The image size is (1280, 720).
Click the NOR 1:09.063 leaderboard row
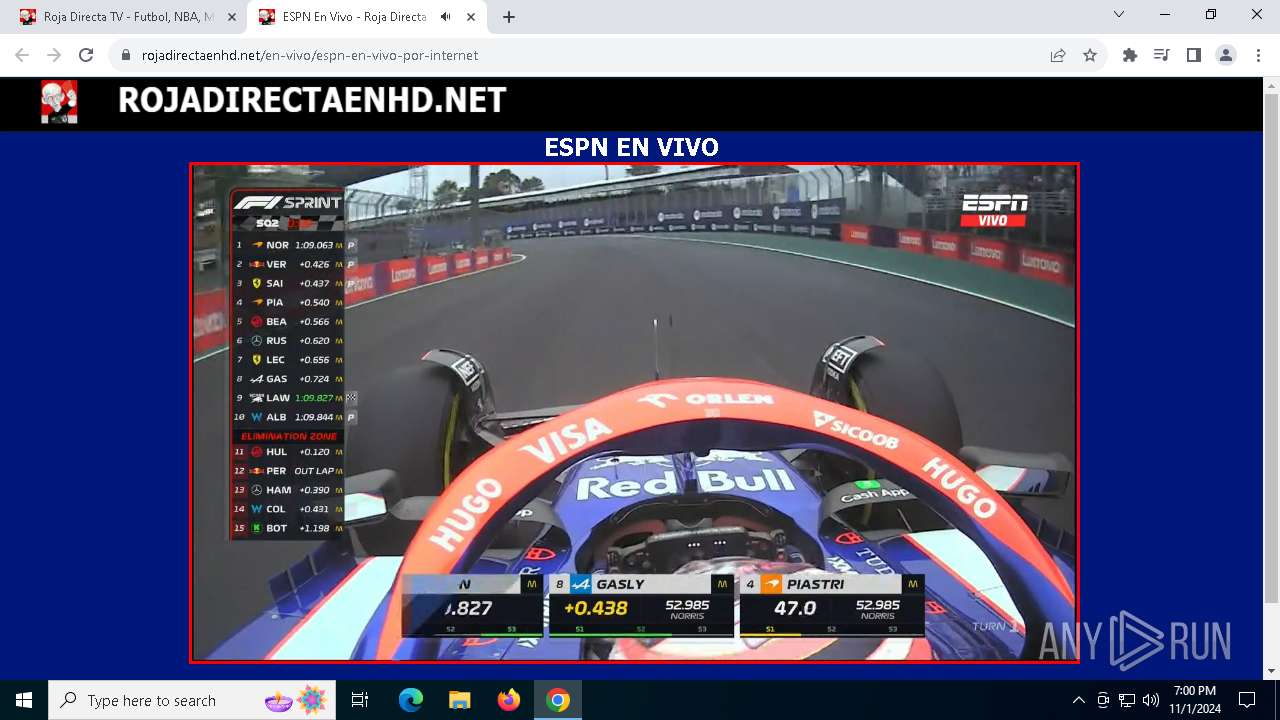point(289,245)
